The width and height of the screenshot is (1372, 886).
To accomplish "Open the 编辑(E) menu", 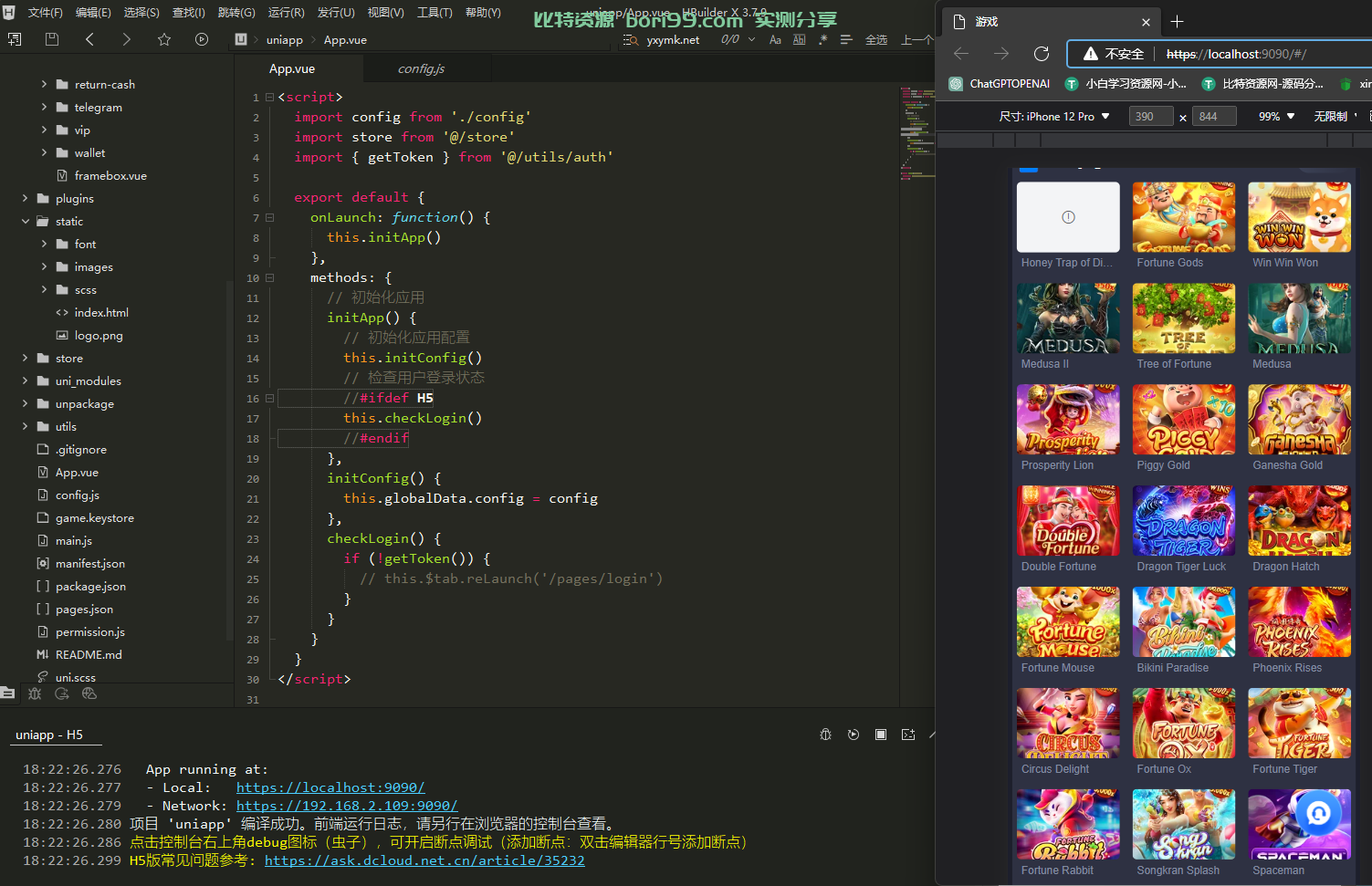I will coord(93,12).
